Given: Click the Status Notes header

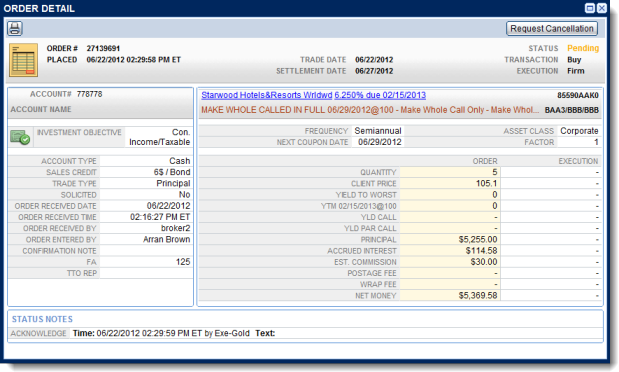Looking at the screenshot, I should pos(42,319).
